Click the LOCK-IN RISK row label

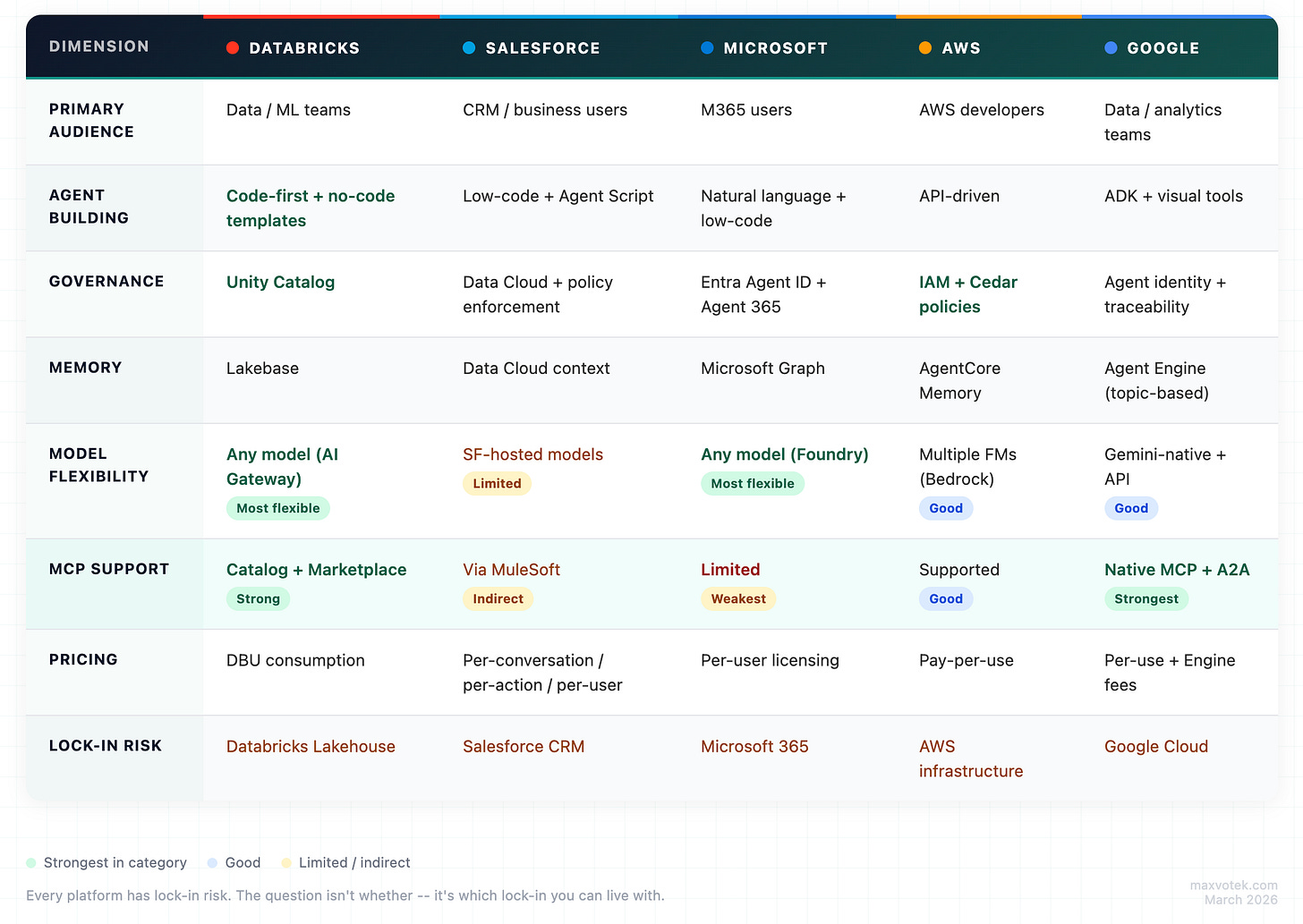tap(106, 746)
